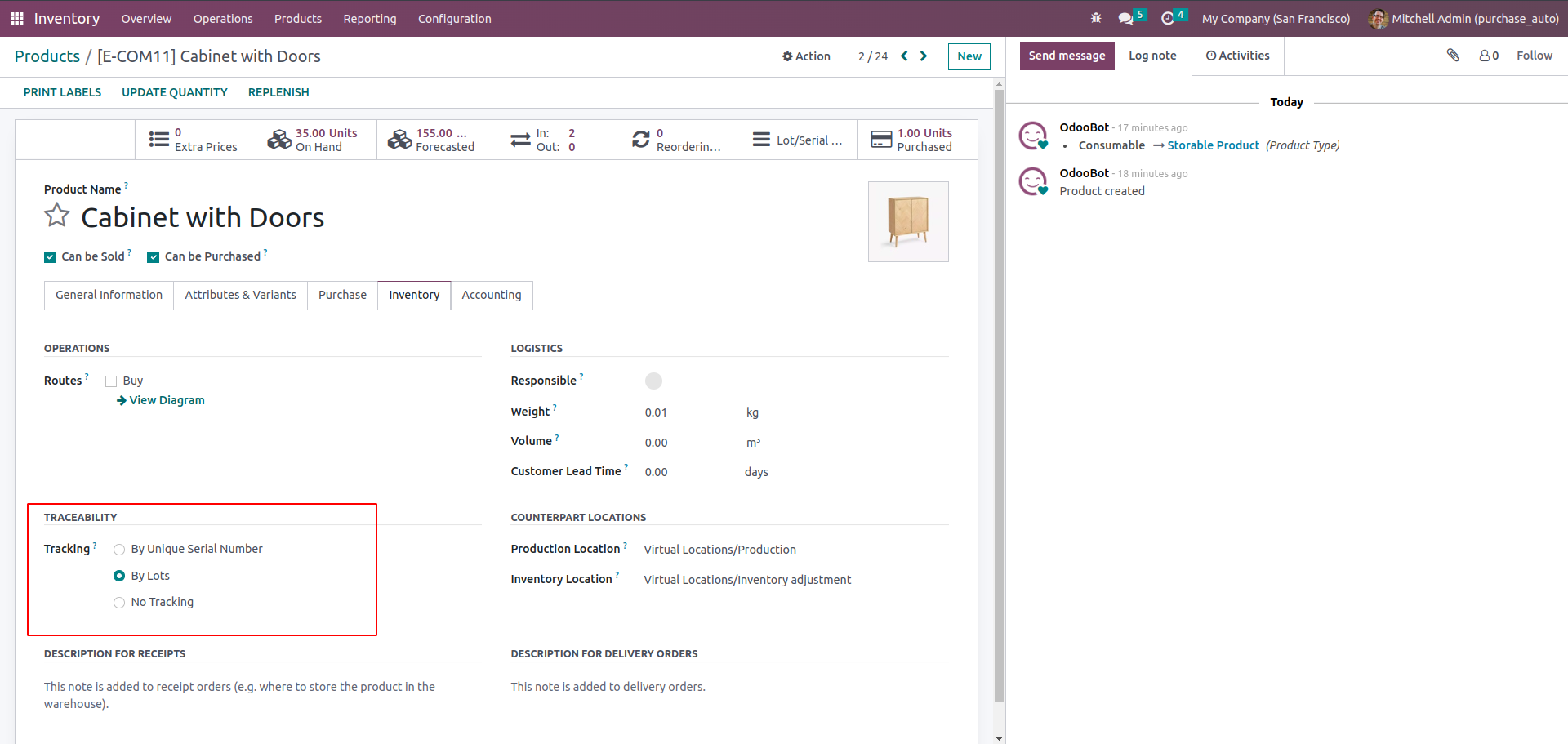Image resolution: width=1568 pixels, height=744 pixels.
Task: Open the Products menu
Action: [x=298, y=18]
